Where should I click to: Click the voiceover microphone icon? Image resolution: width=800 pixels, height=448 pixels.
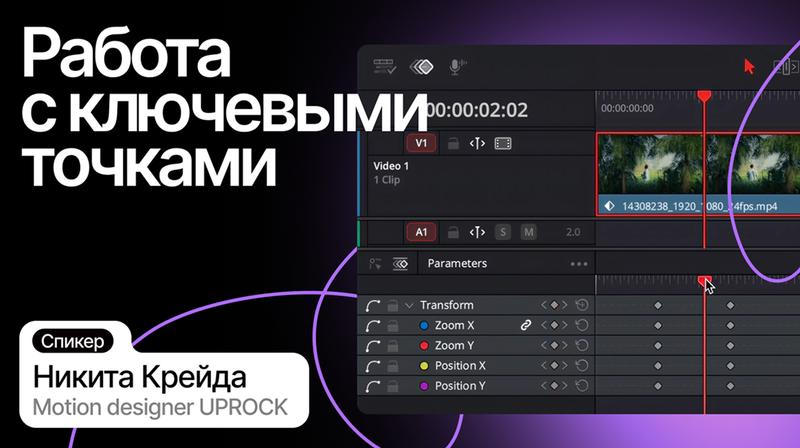coord(457,66)
